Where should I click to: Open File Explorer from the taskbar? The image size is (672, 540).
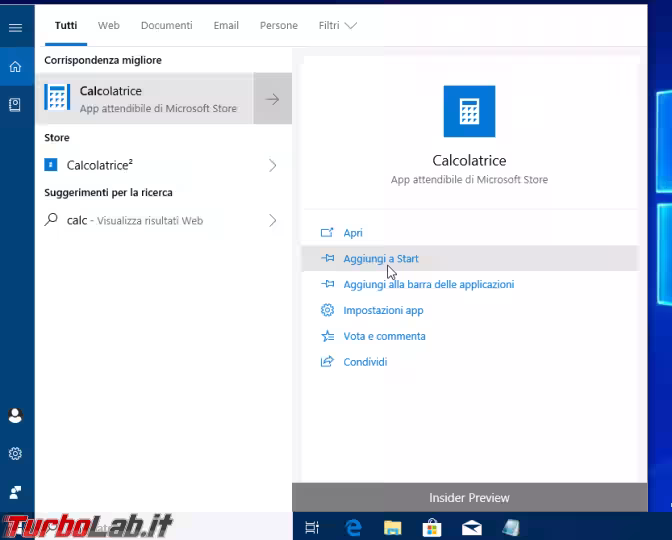393,528
